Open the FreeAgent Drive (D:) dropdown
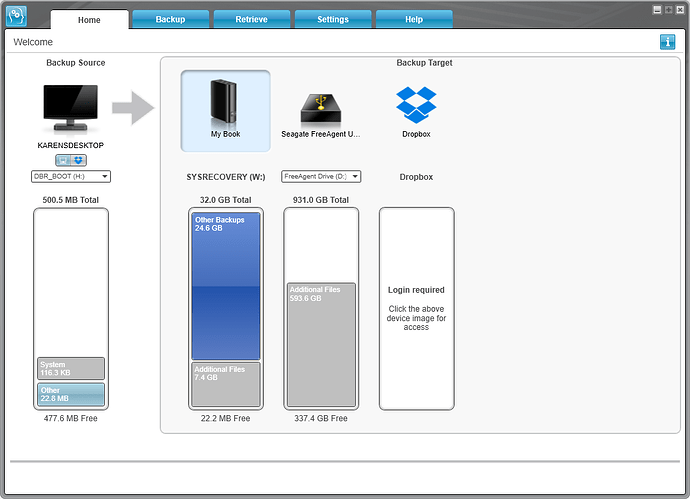This screenshot has width=690, height=499. [321, 176]
